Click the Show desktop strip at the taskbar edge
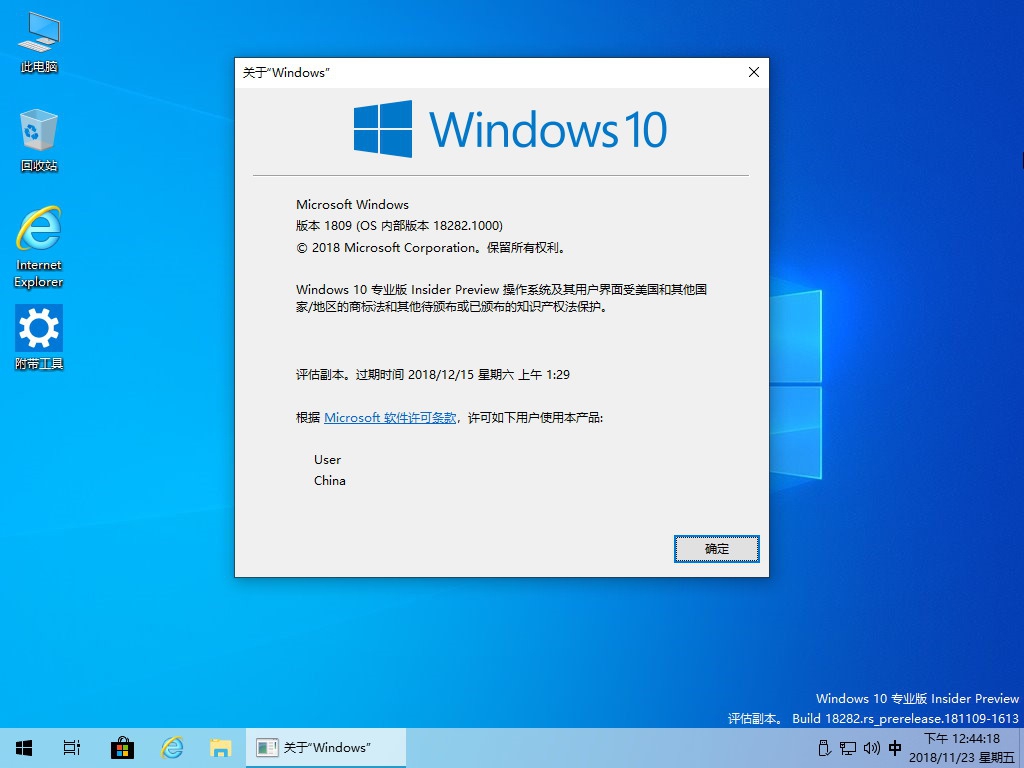The image size is (1024, 768). point(1021,747)
